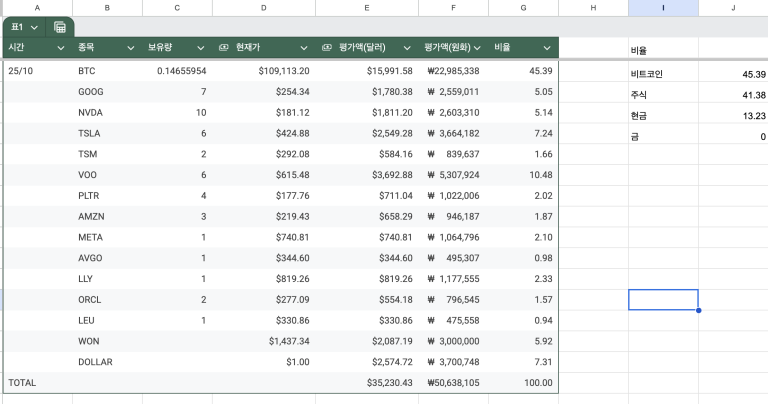Select the BTC ticker cell

coord(107,71)
